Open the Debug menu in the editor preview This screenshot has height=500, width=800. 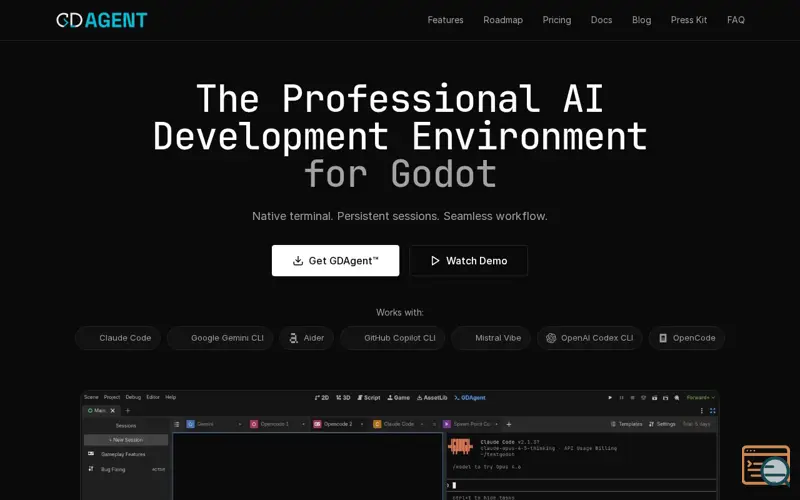point(133,397)
